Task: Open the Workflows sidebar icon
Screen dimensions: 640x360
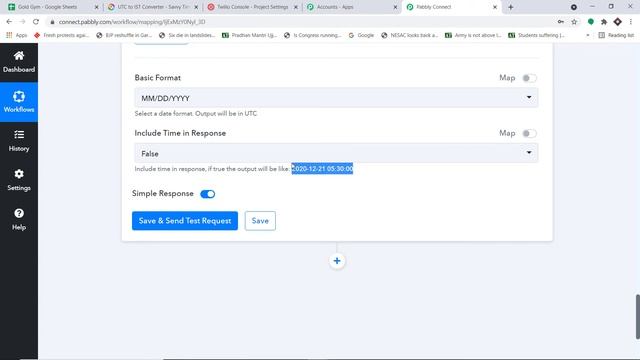Action: 19,97
